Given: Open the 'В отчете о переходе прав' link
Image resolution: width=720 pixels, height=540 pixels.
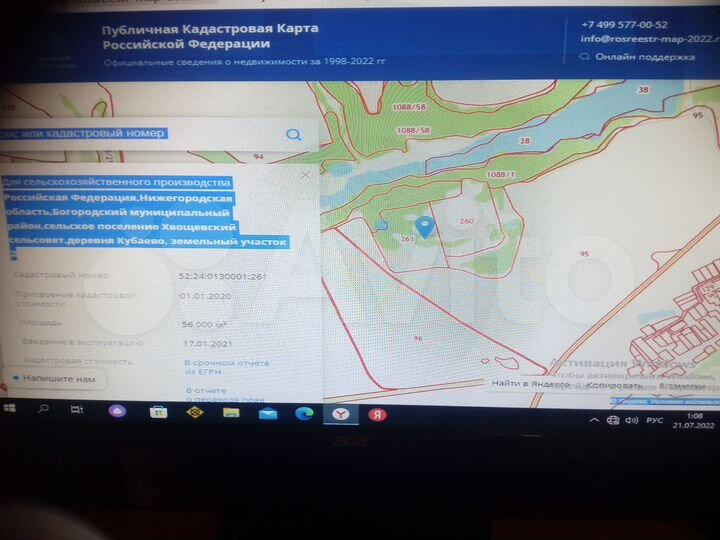Looking at the screenshot, I should pyautogui.click(x=225, y=394).
